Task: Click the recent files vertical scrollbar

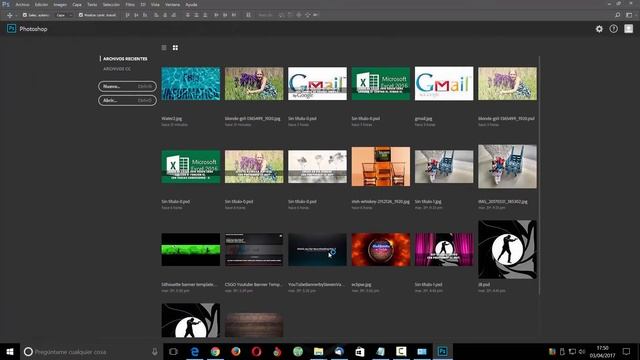Action: coord(539,176)
